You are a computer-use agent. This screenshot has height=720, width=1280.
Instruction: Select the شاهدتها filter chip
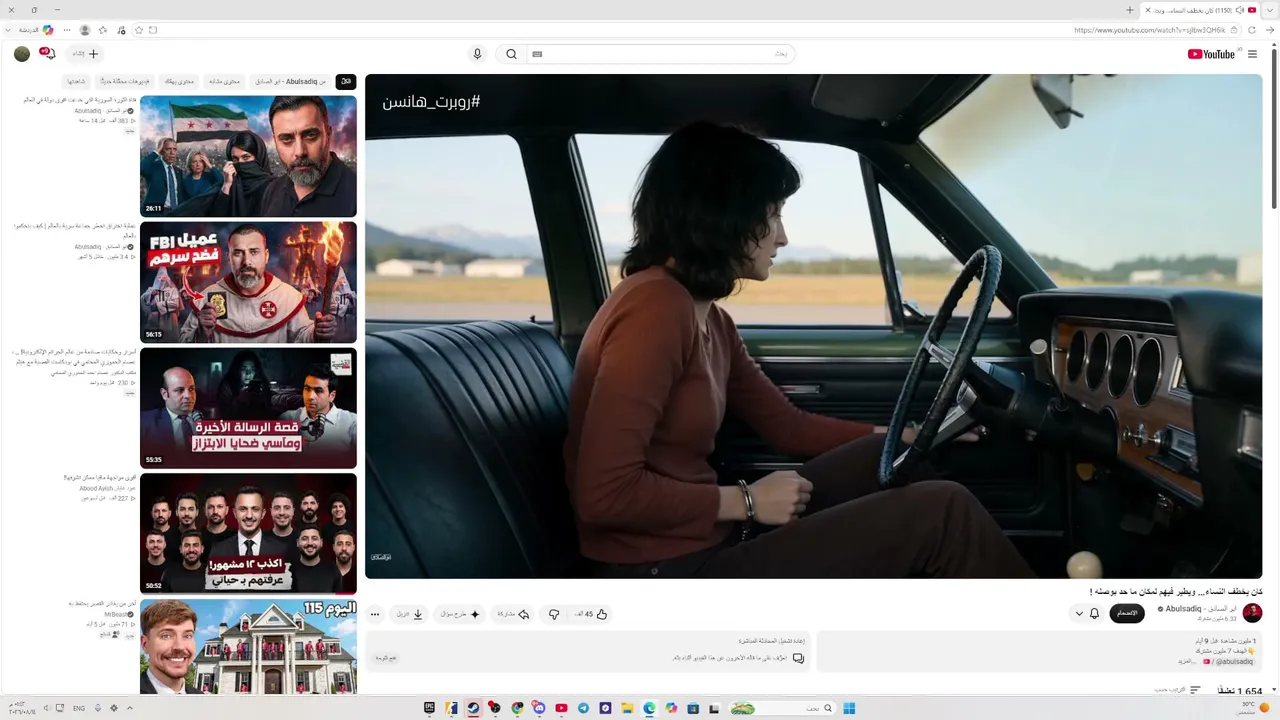(76, 81)
